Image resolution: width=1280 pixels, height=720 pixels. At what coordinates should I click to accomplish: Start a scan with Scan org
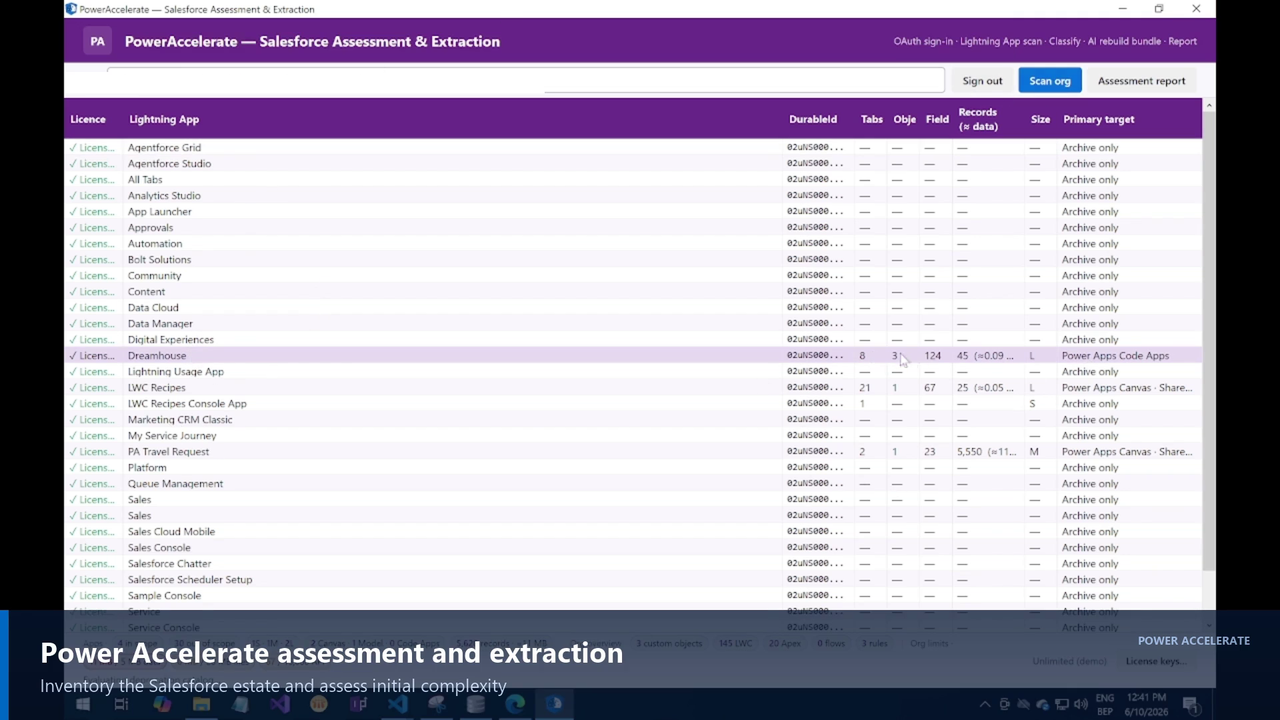[x=1050, y=81]
